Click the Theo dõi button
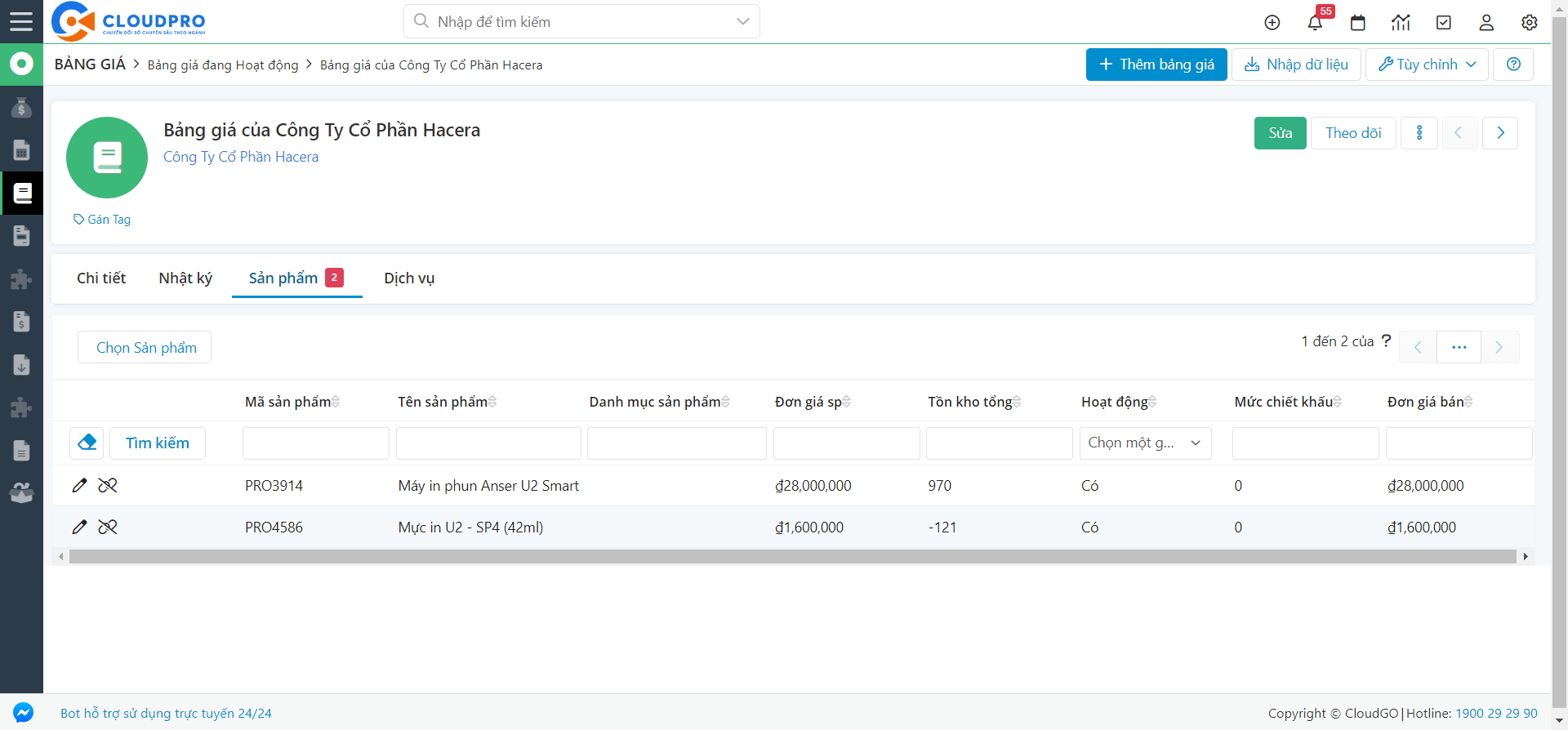The image size is (1568, 730). pos(1353,133)
